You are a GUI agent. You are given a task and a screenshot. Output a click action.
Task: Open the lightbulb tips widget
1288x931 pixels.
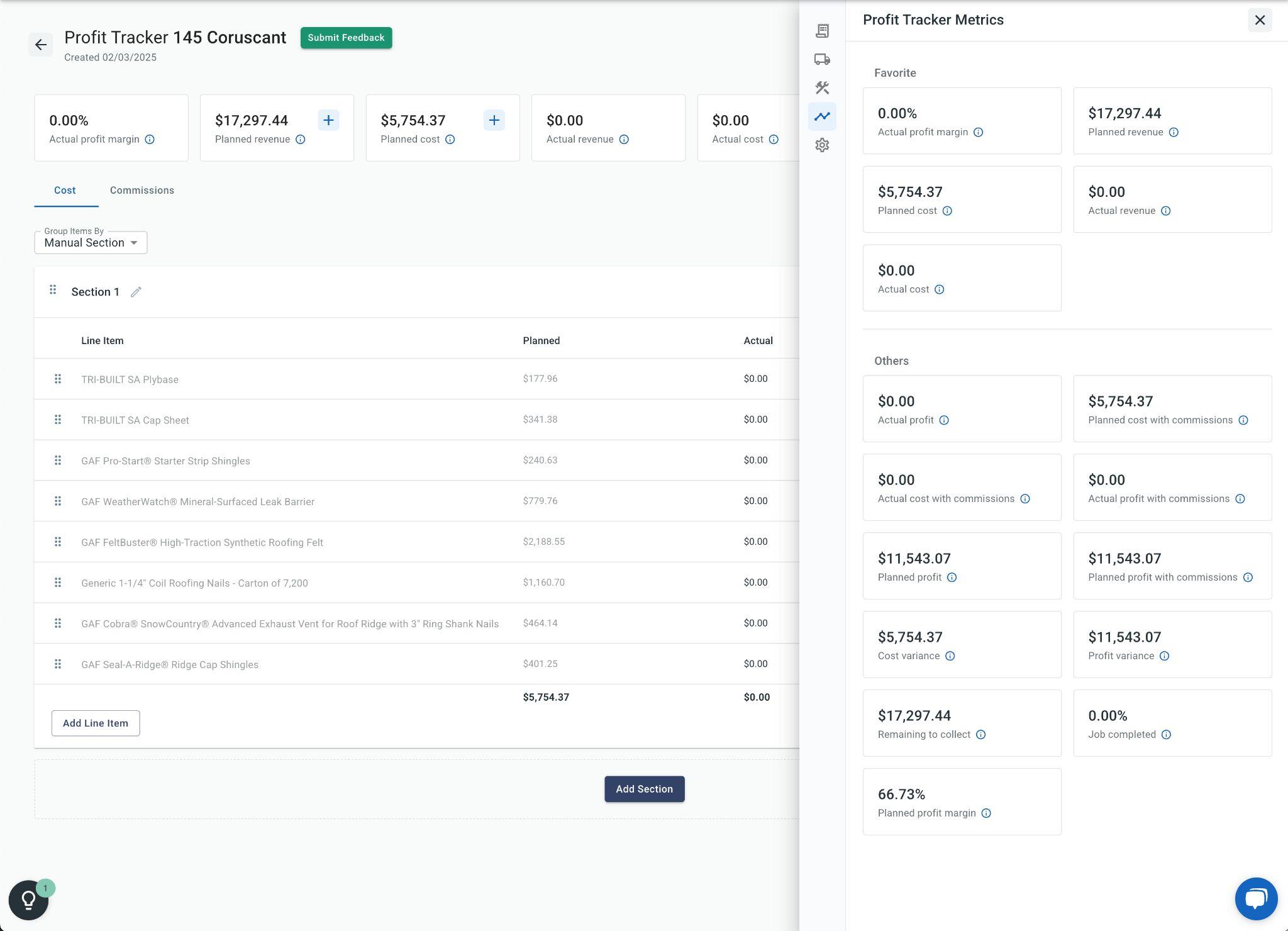coord(29,900)
